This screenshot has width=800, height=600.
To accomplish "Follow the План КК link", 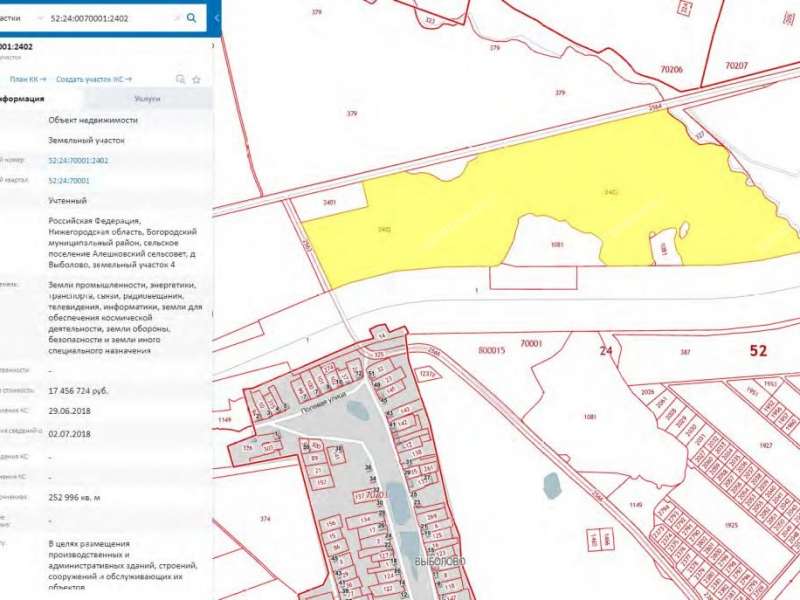I will [20, 78].
